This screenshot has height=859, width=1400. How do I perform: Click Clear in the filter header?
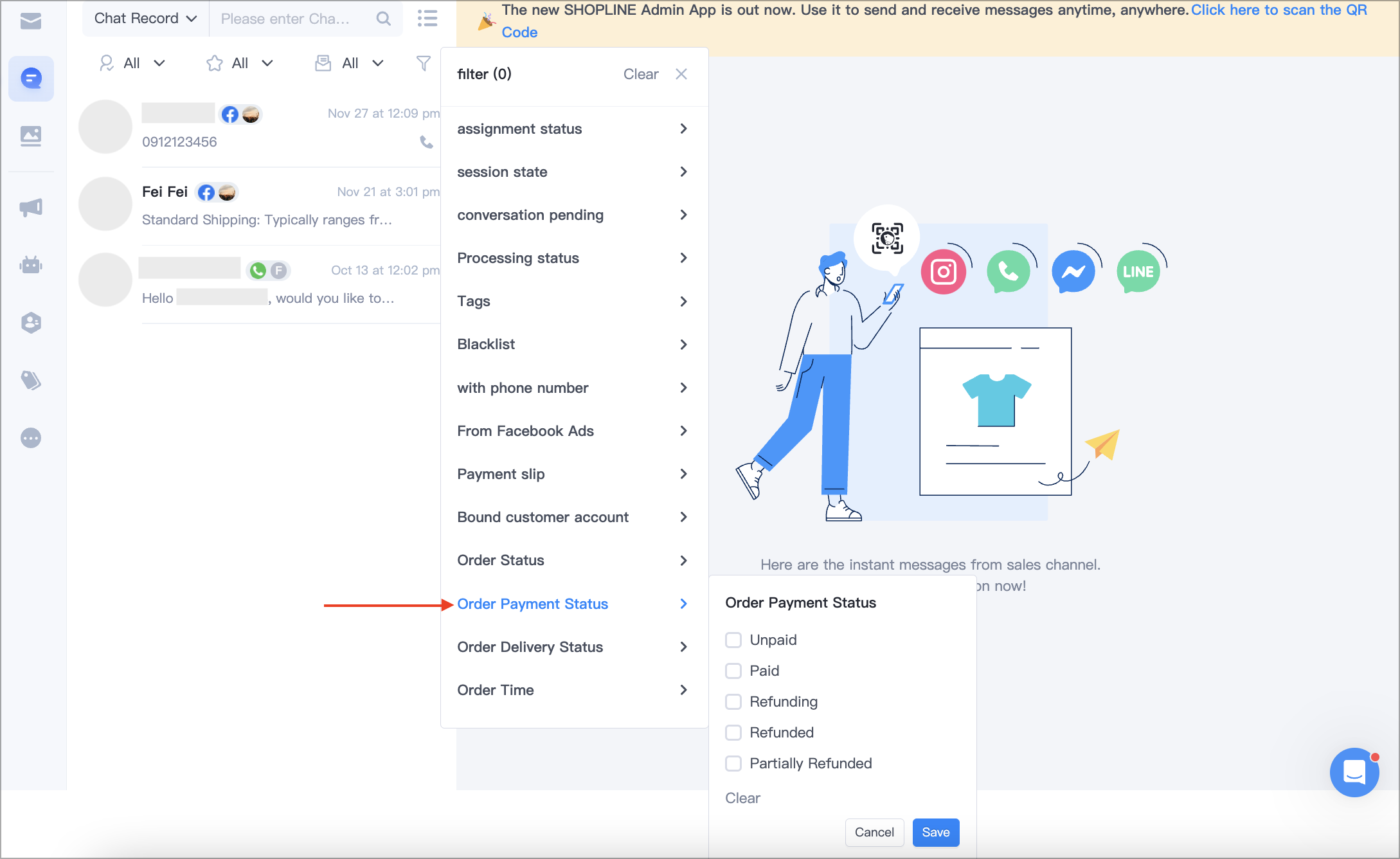pyautogui.click(x=641, y=74)
